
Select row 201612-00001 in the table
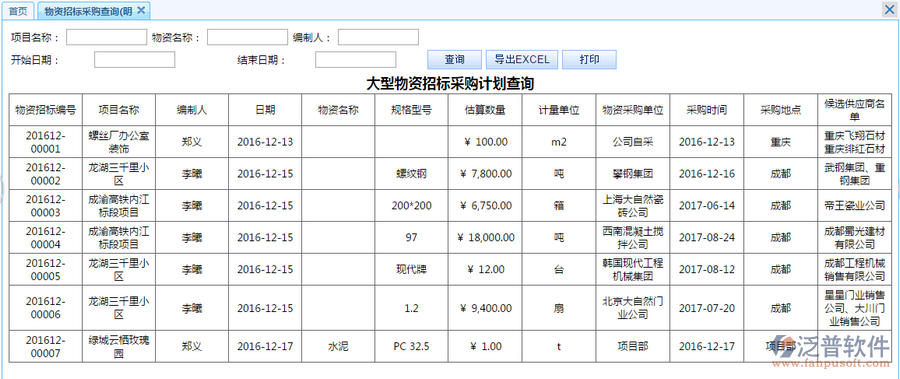point(450,142)
